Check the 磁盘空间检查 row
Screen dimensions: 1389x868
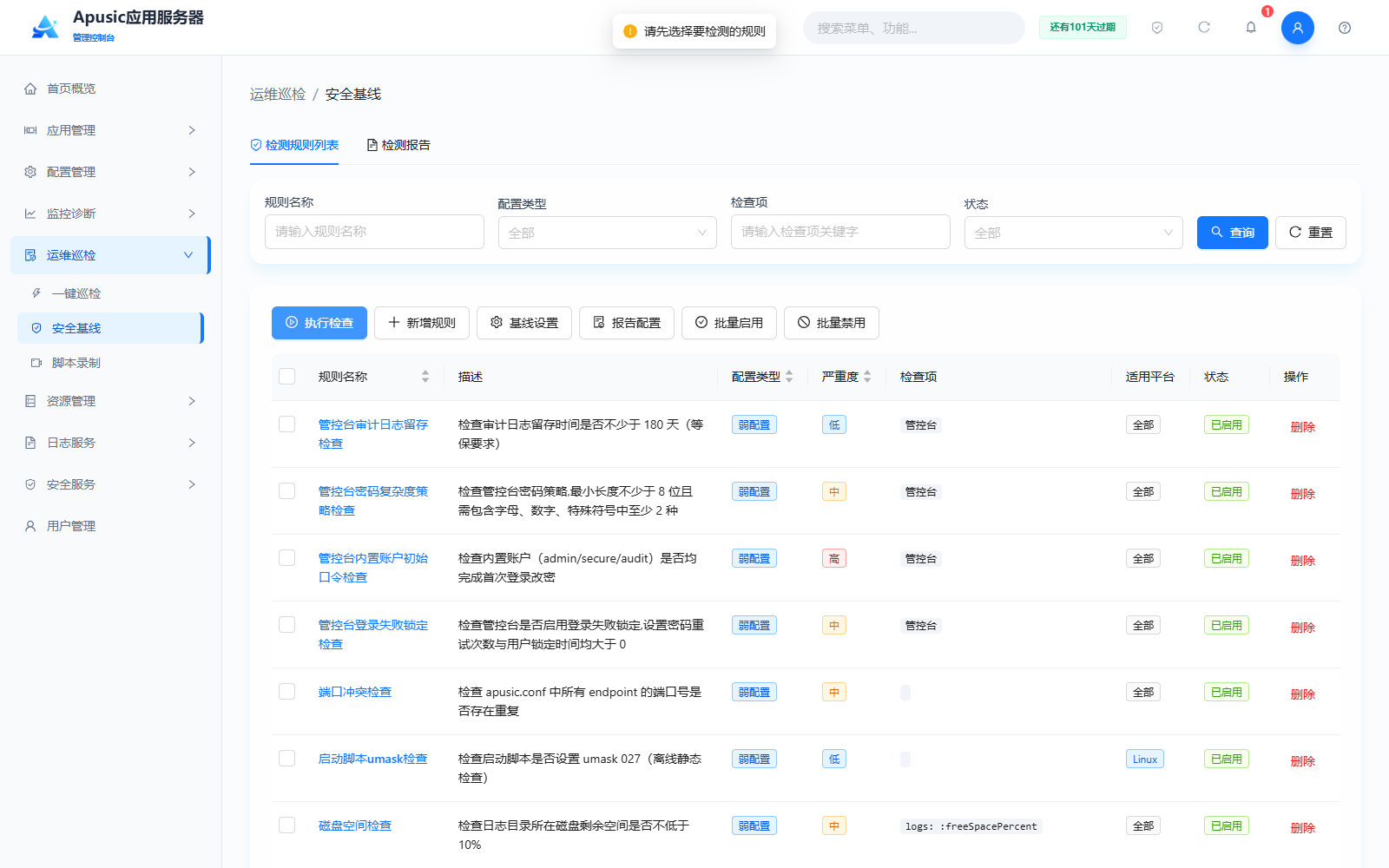click(287, 825)
